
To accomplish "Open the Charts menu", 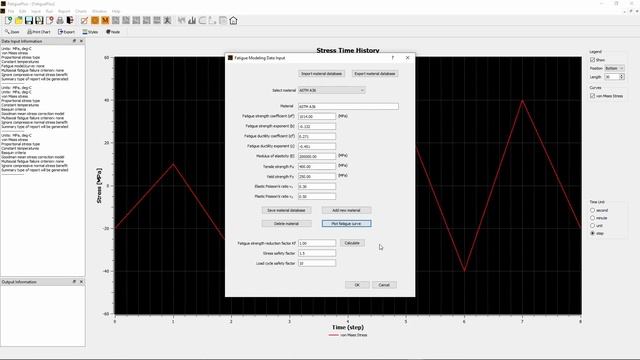I will coord(81,11).
